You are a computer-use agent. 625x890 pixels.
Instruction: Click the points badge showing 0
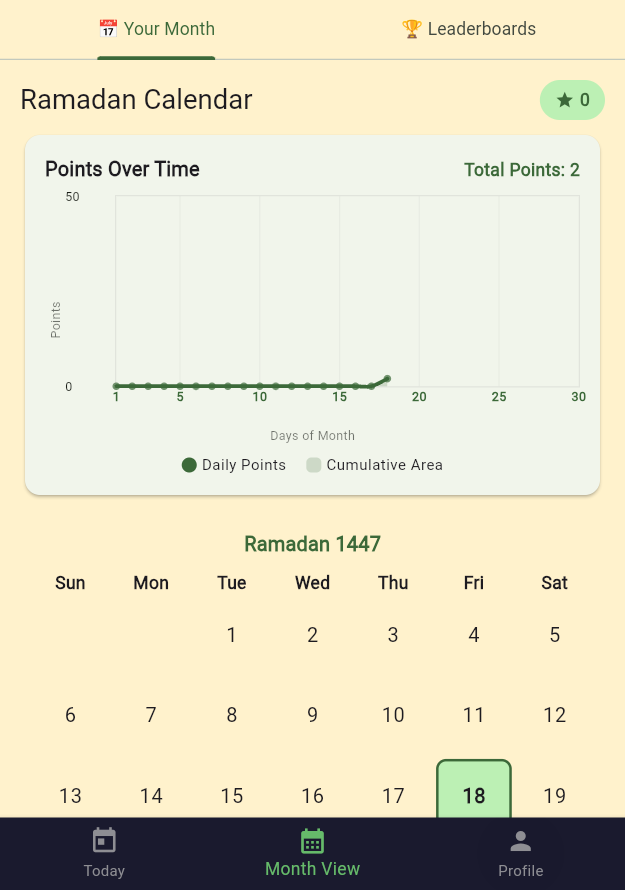[x=572, y=100]
